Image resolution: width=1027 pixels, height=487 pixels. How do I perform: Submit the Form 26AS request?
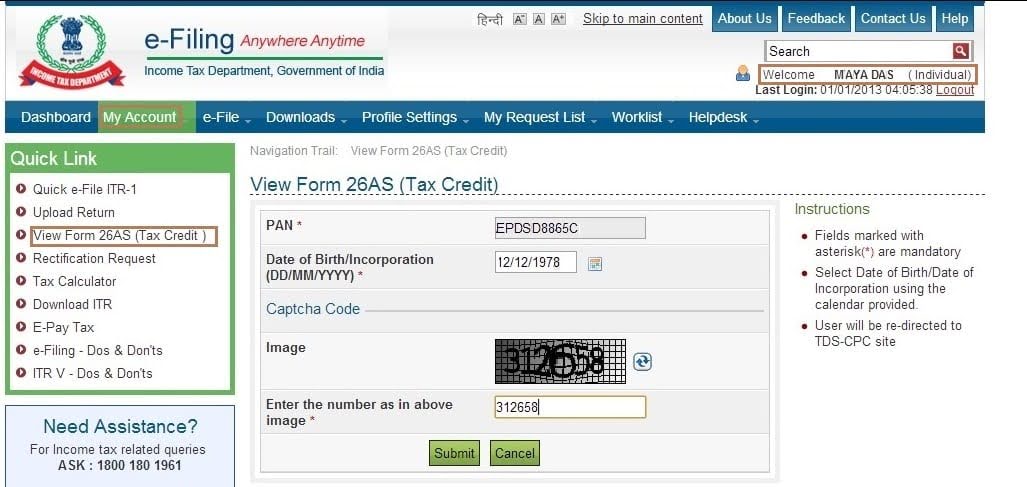(455, 453)
